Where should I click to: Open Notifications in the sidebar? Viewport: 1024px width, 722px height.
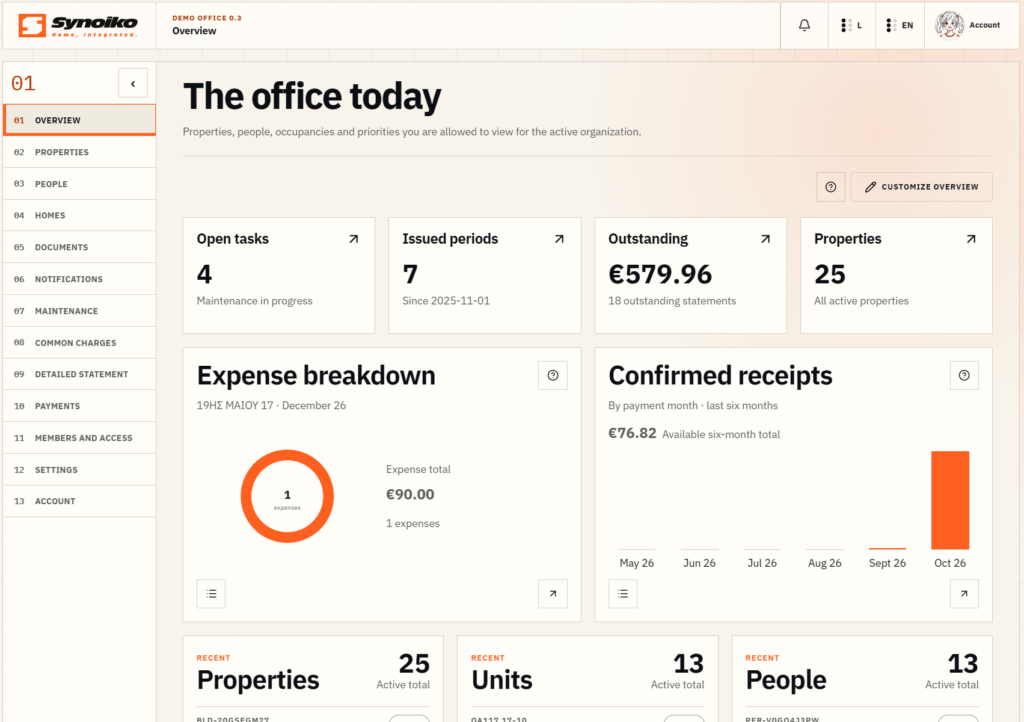[x=79, y=279]
